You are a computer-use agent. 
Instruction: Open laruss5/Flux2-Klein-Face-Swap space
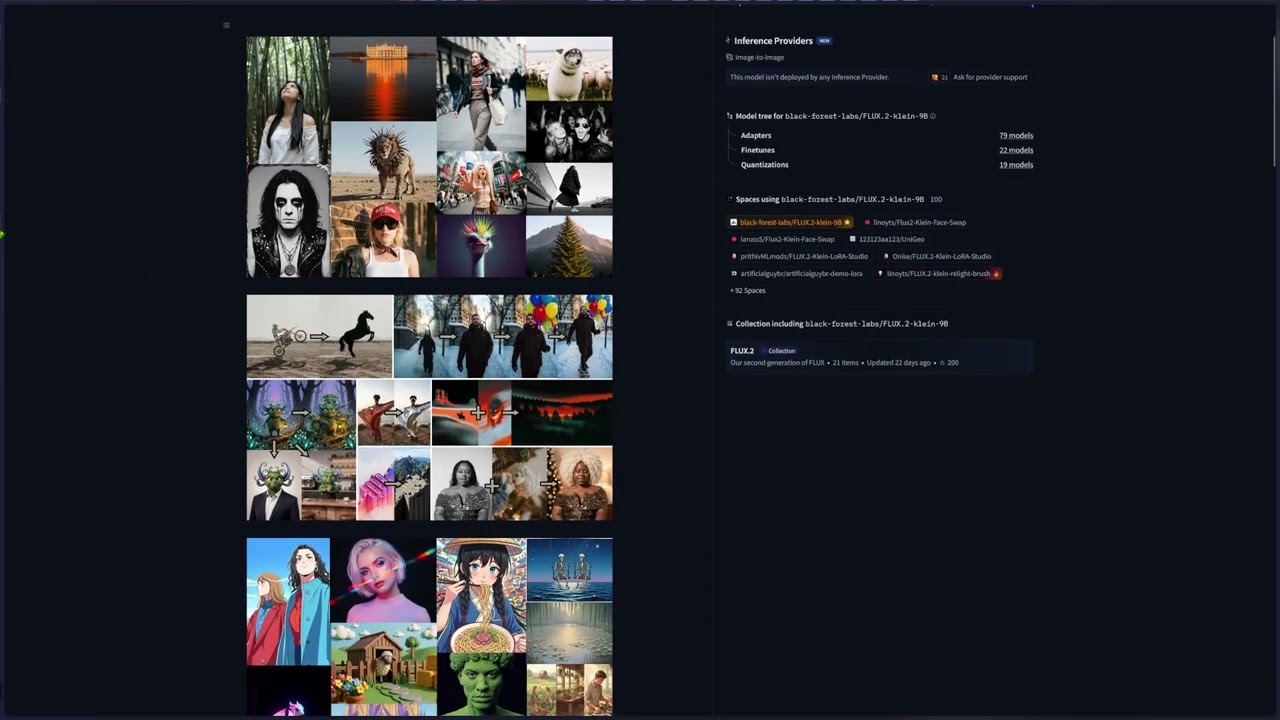pyautogui.click(x=783, y=239)
